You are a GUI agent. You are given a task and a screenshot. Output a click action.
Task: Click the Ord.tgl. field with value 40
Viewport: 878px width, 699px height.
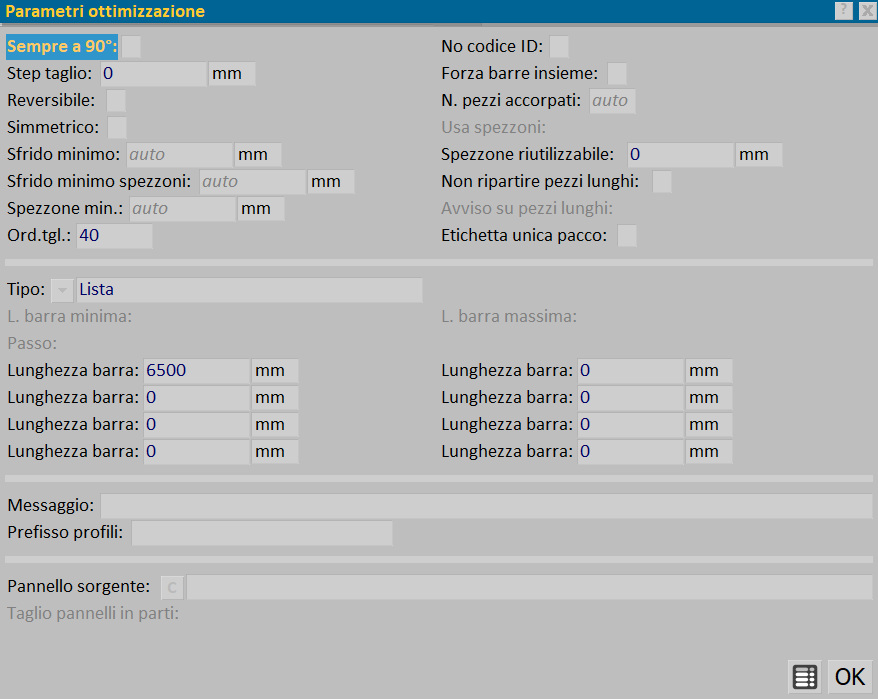[x=114, y=236]
